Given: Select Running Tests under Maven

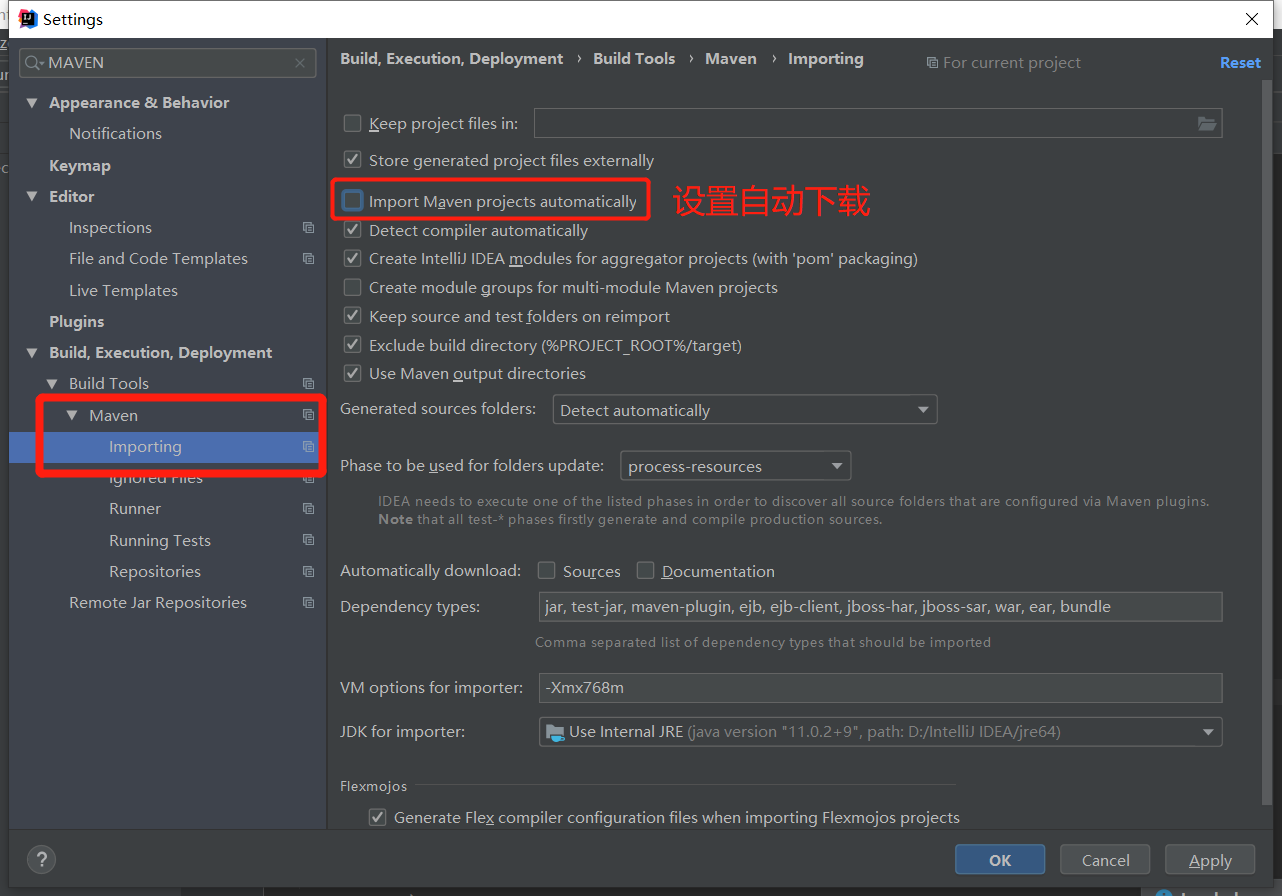Looking at the screenshot, I should [x=160, y=541].
